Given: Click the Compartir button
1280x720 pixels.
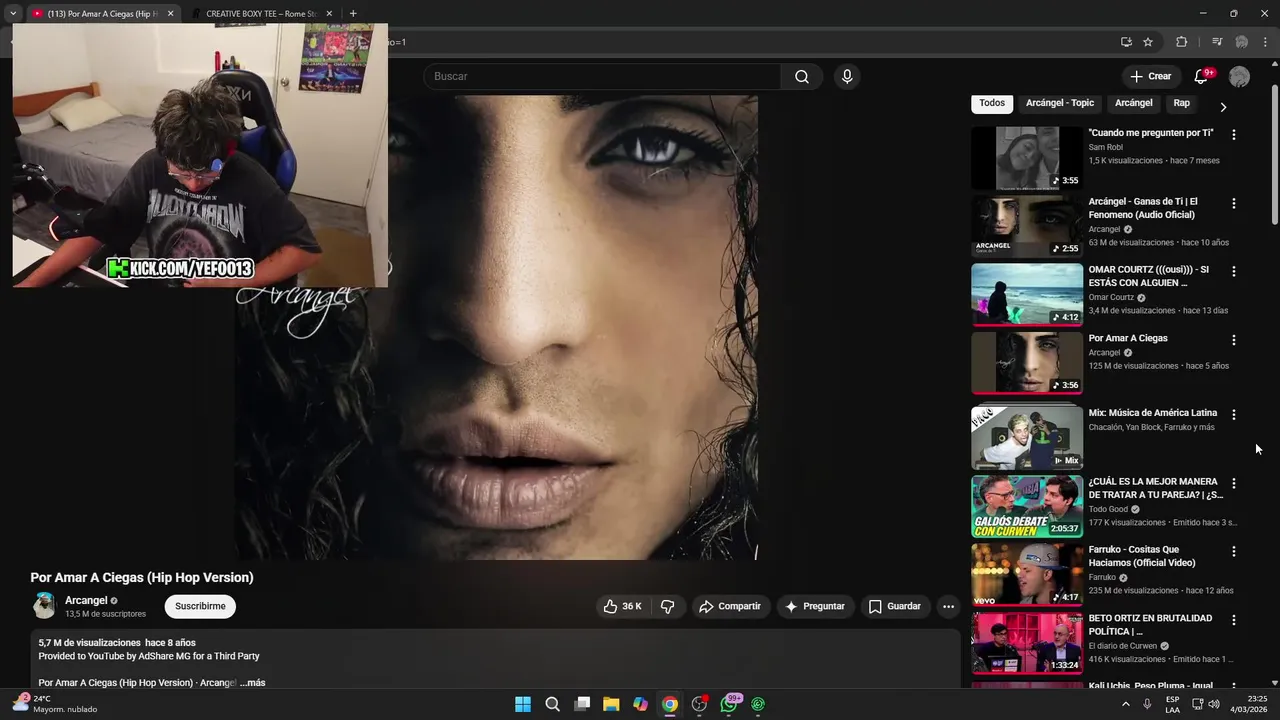Looking at the screenshot, I should click(x=730, y=606).
